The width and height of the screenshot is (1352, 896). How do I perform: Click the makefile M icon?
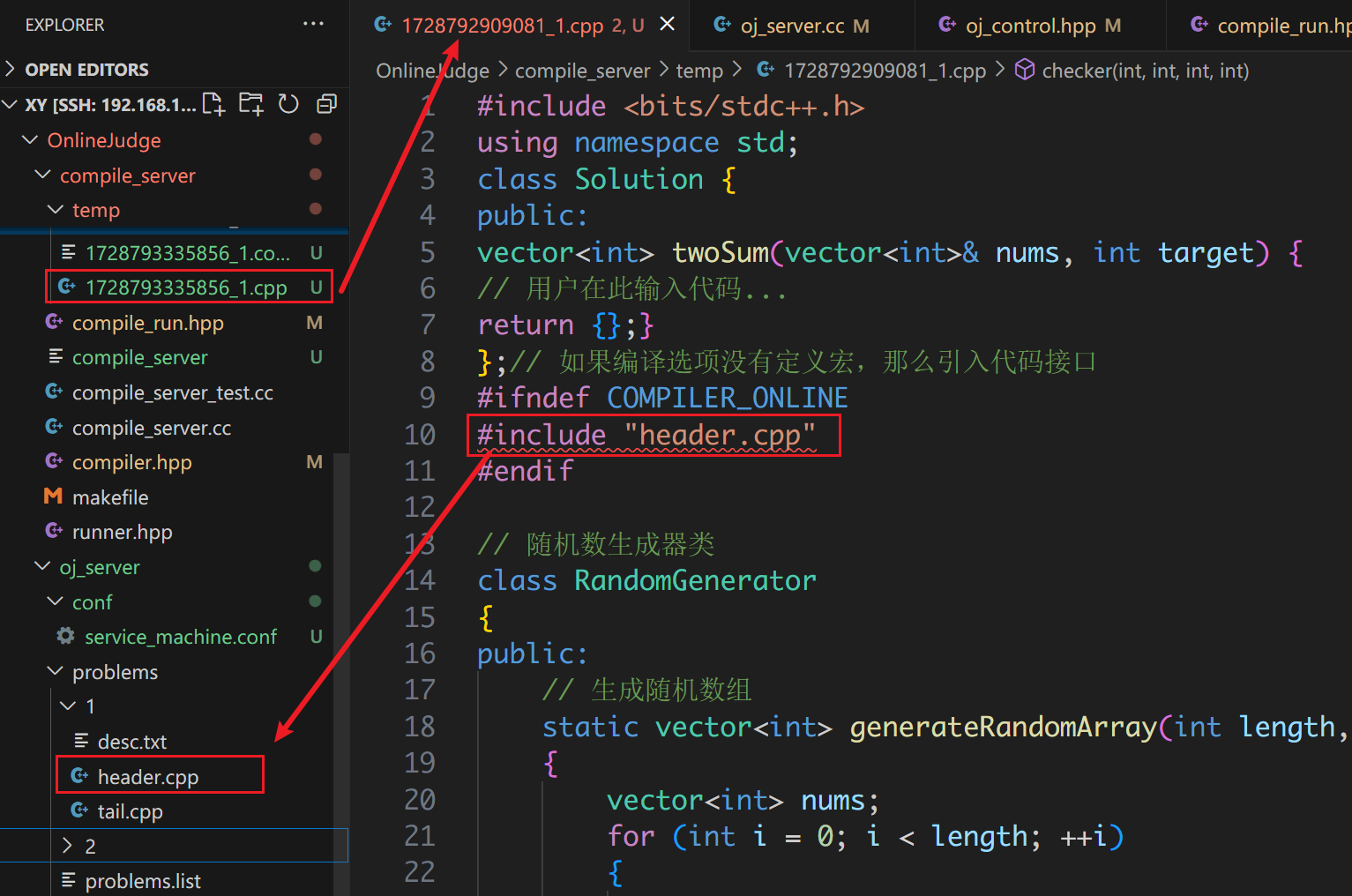pos(53,497)
